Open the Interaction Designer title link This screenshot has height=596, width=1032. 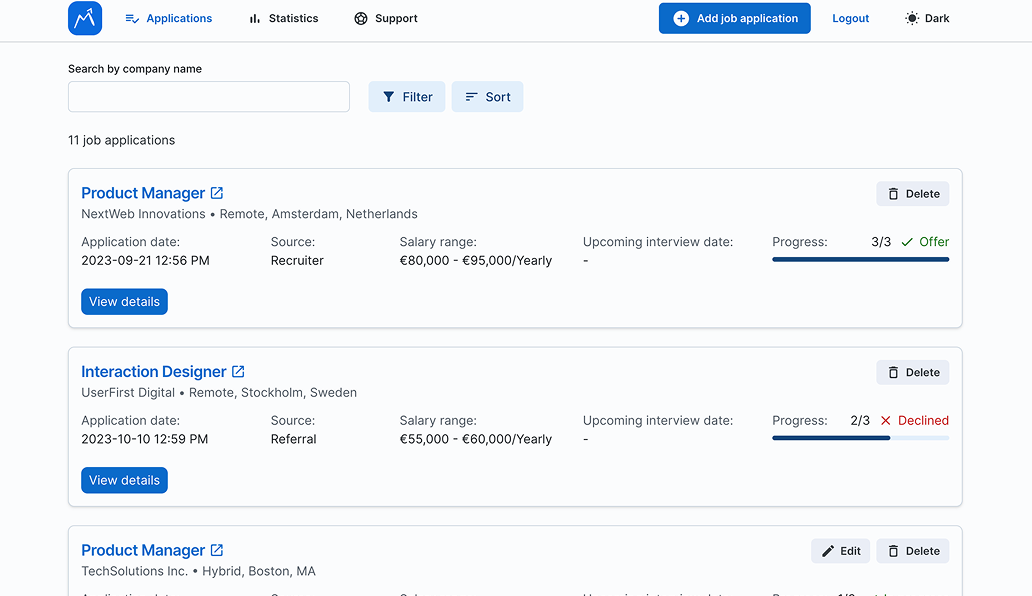pyautogui.click(x=153, y=372)
